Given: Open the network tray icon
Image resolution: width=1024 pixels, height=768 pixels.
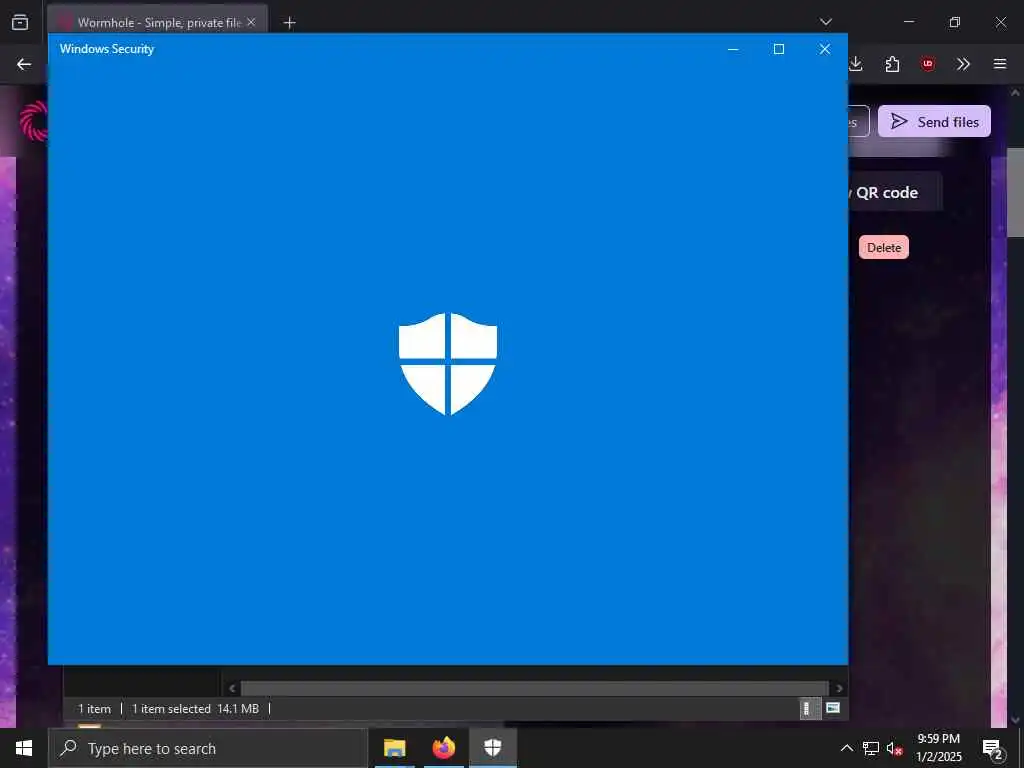Looking at the screenshot, I should tap(871, 748).
